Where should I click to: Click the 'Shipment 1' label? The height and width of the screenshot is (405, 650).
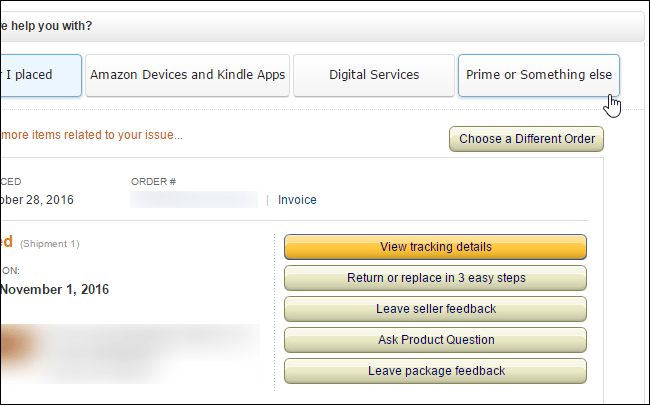pos(49,244)
